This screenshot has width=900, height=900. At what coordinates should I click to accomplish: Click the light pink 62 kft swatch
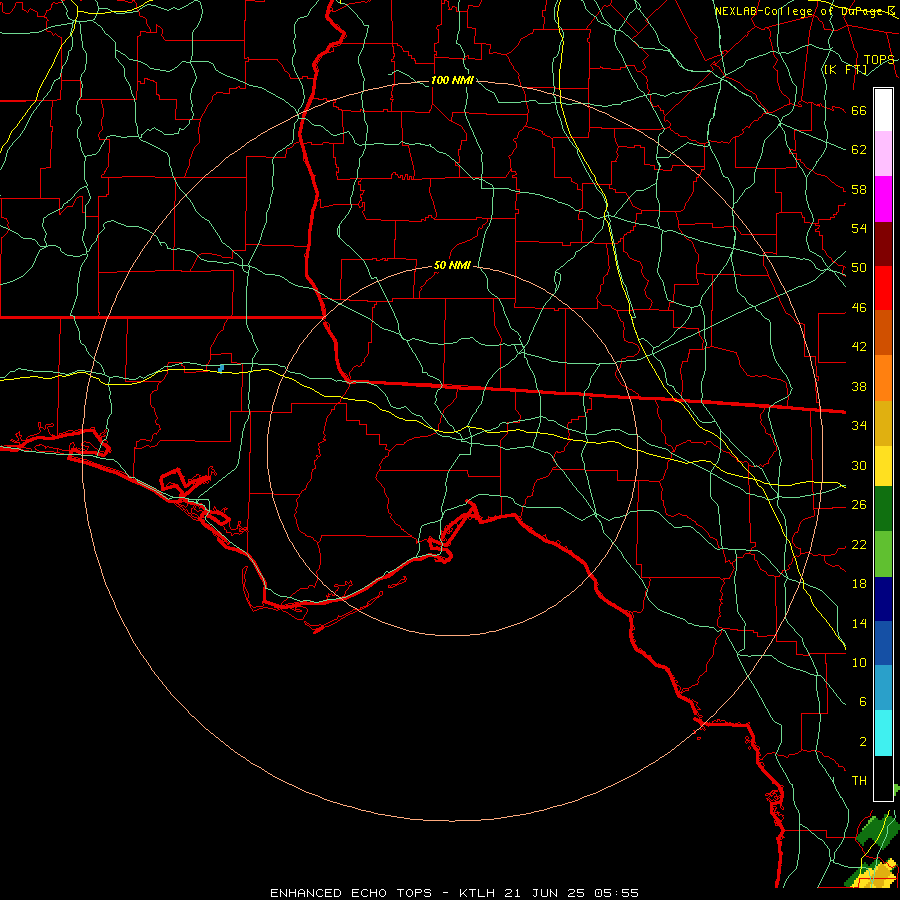pyautogui.click(x=883, y=153)
